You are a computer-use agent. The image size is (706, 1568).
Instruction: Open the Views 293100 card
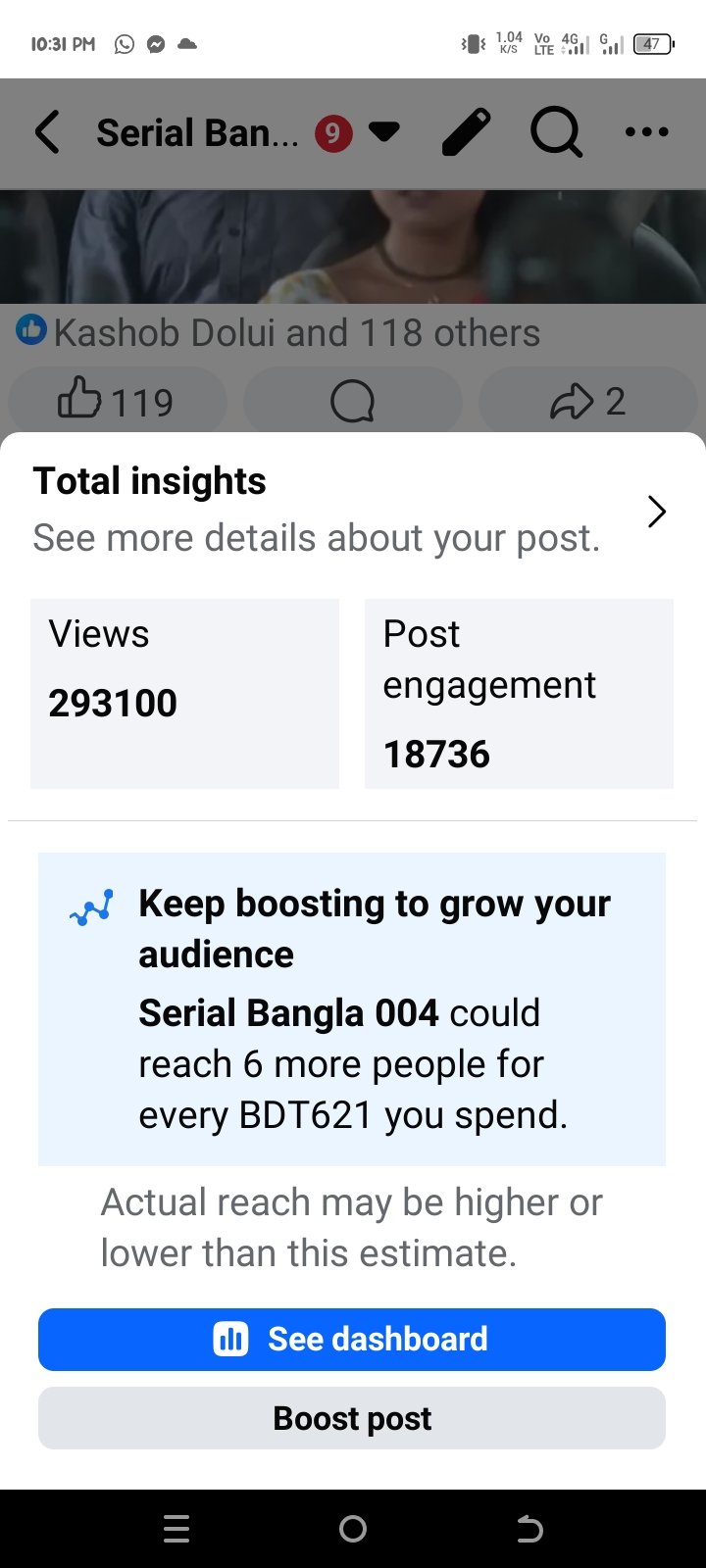[x=184, y=694]
